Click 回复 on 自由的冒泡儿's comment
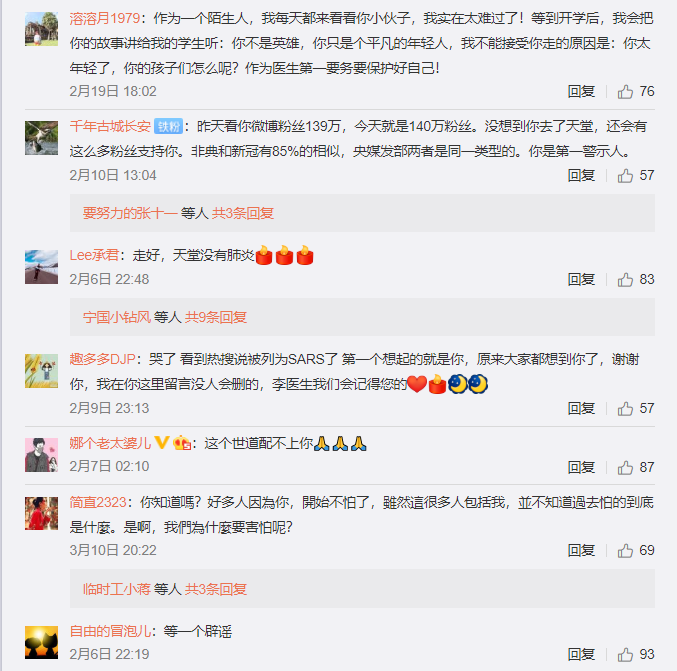 581,655
